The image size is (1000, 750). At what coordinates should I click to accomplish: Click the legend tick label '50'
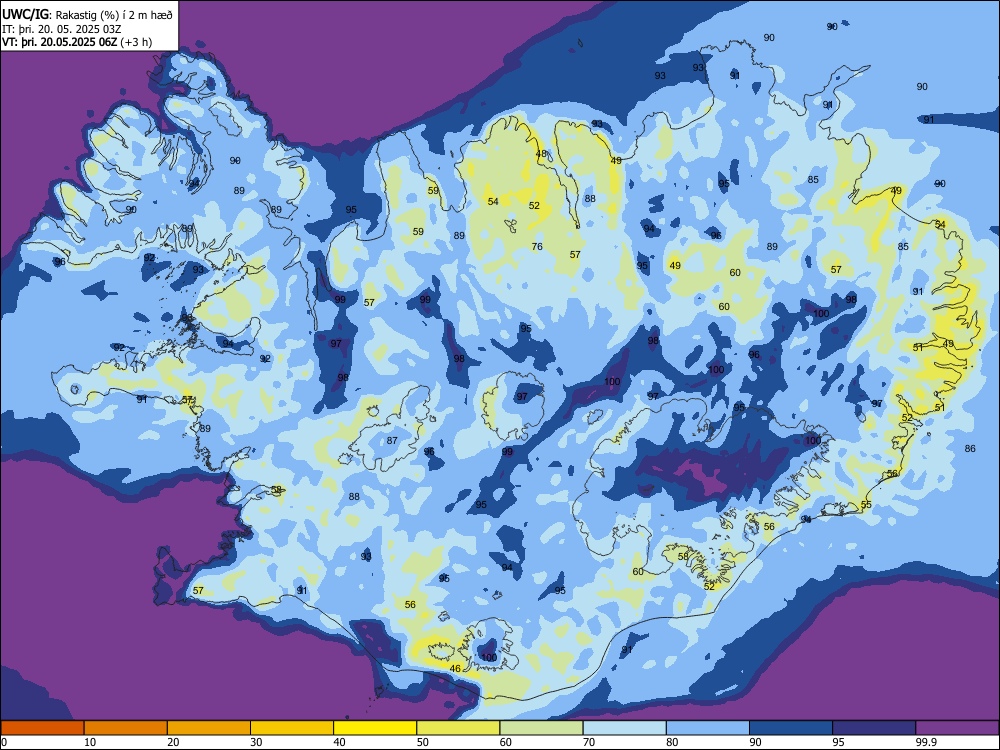pos(422,742)
